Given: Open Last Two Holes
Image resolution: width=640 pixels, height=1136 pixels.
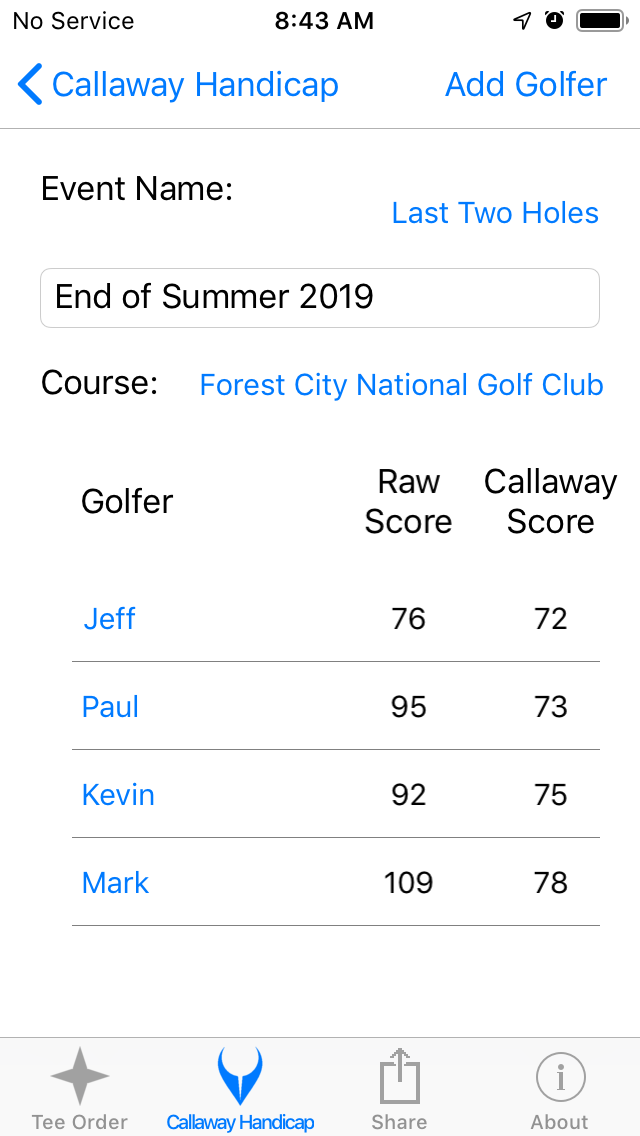Looking at the screenshot, I should 494,212.
